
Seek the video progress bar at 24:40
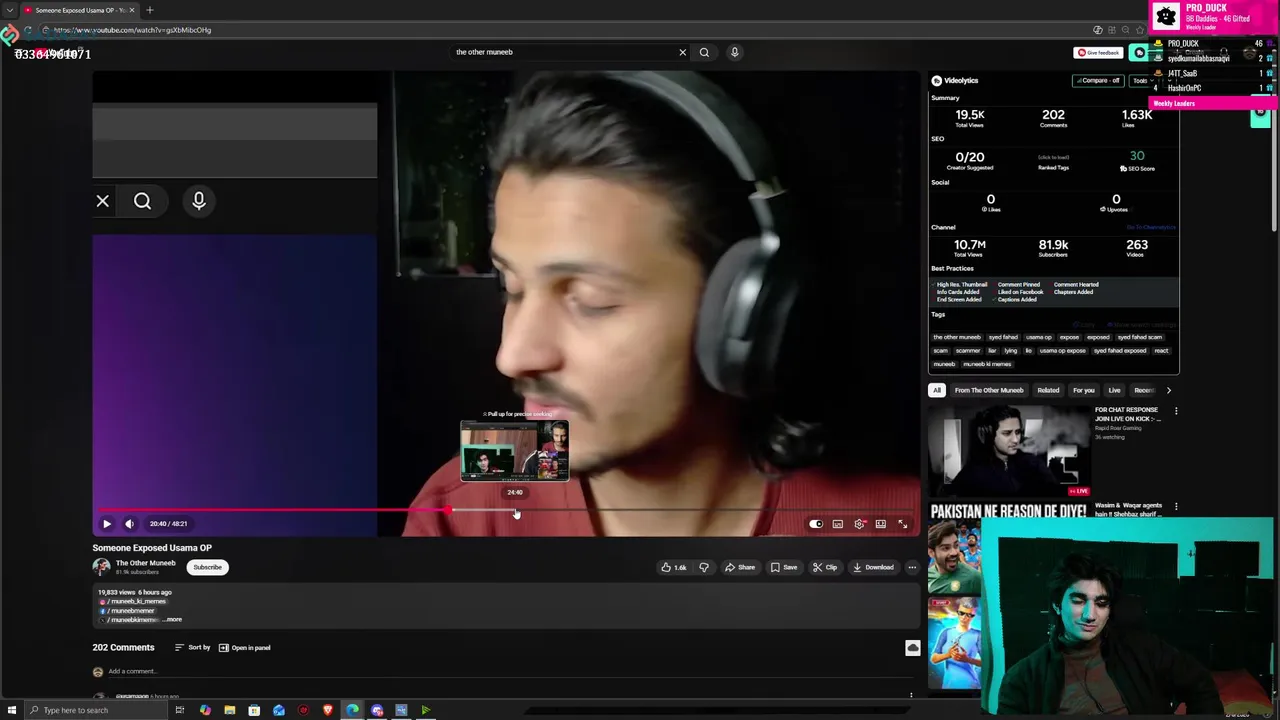pyautogui.click(x=515, y=511)
